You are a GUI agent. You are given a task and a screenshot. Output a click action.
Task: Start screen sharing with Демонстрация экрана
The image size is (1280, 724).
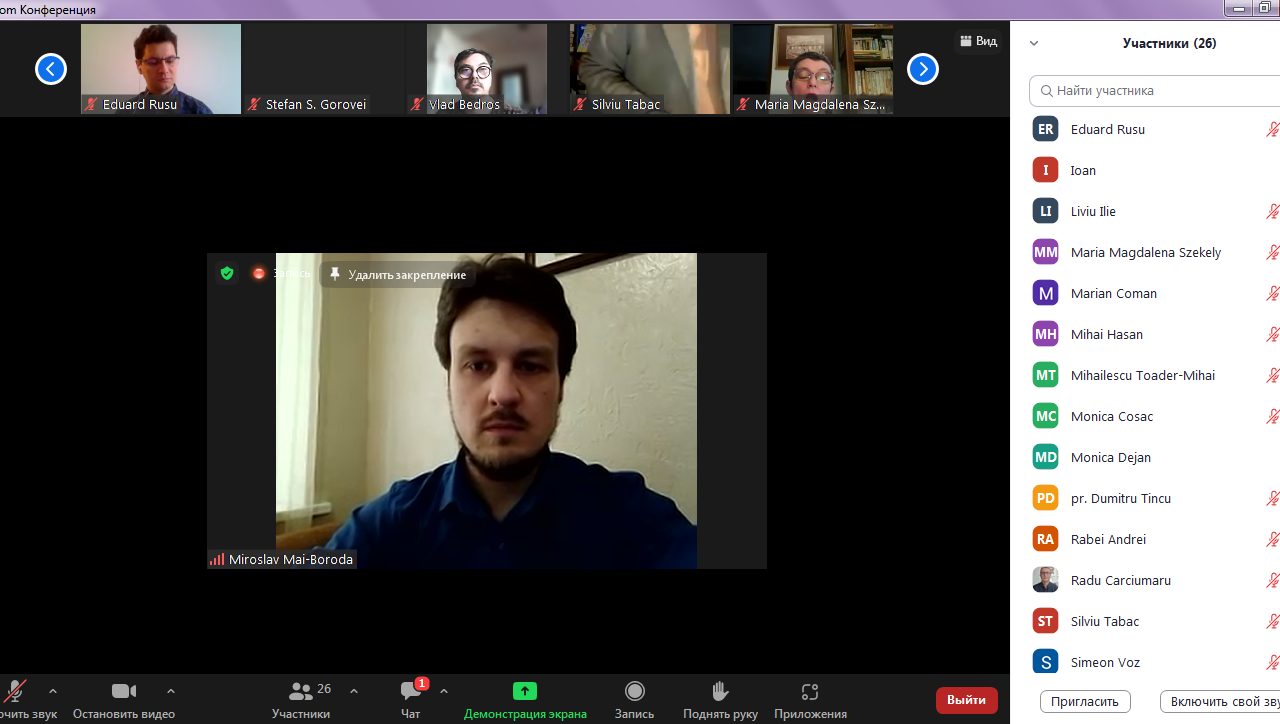pos(525,692)
